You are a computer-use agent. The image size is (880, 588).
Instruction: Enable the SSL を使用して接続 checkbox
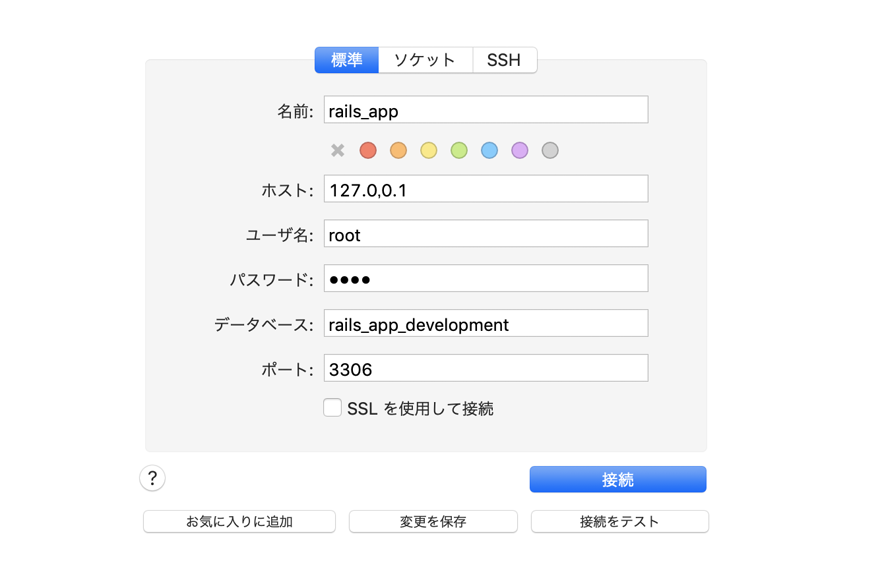point(333,407)
